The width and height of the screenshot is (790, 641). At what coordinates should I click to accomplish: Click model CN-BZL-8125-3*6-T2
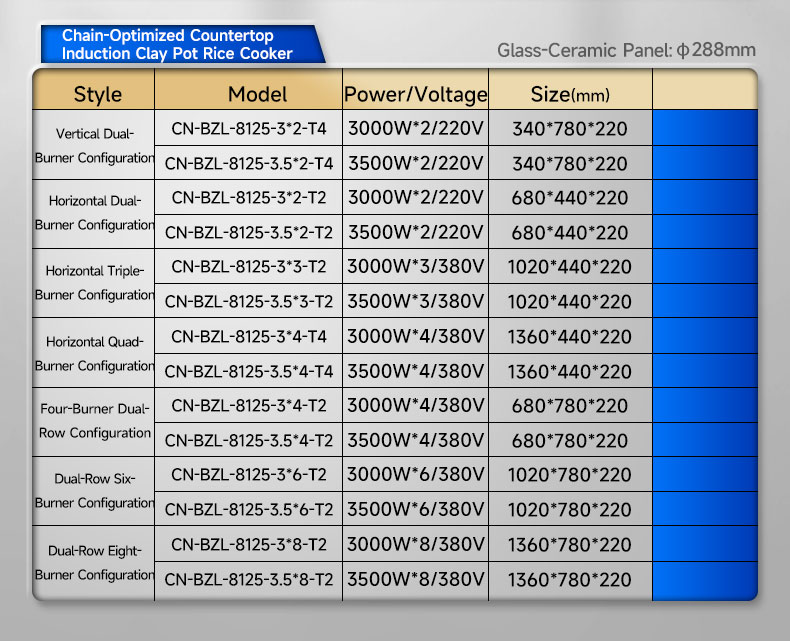(248, 475)
